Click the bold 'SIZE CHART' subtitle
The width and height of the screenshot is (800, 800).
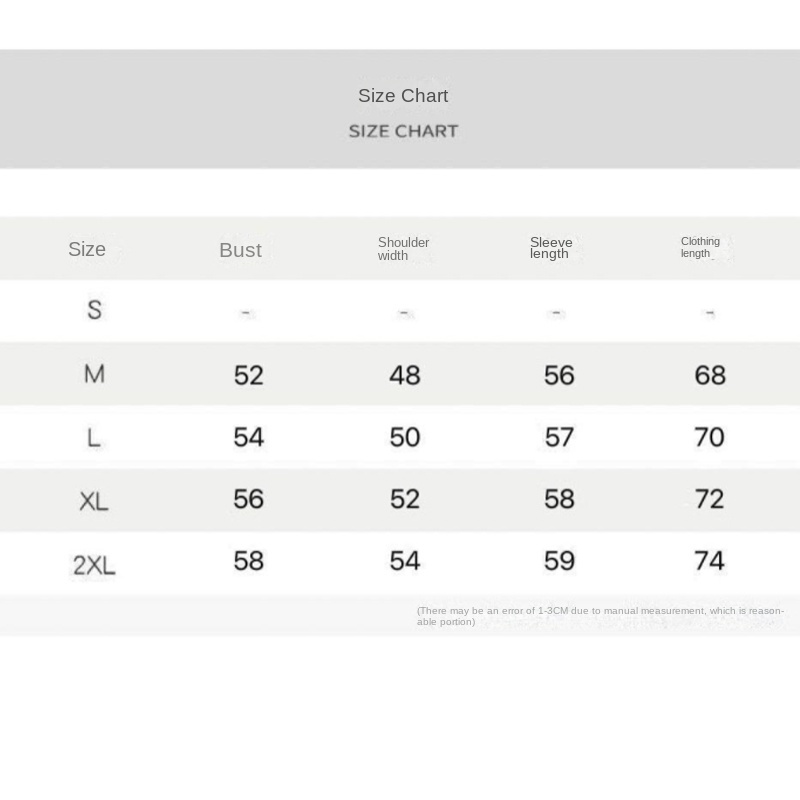(403, 131)
